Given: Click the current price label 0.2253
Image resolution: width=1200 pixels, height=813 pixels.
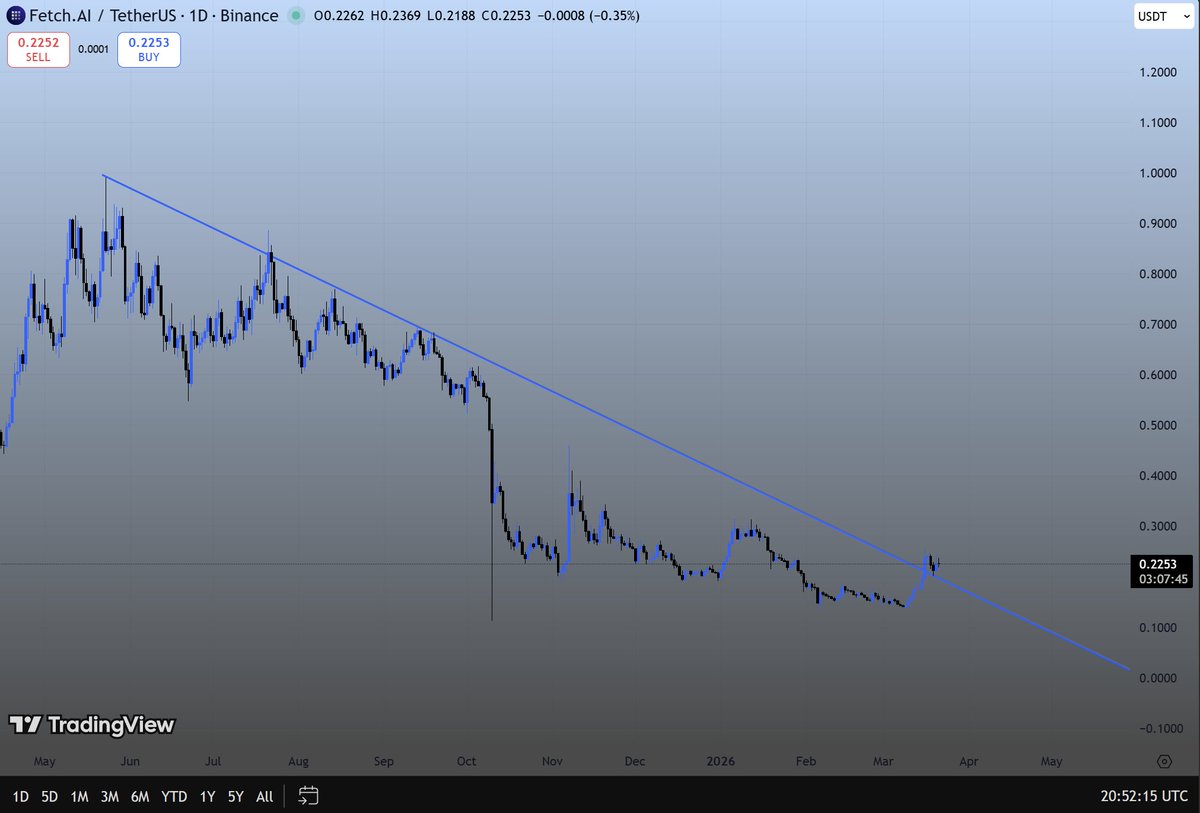Looking at the screenshot, I should [1157, 563].
